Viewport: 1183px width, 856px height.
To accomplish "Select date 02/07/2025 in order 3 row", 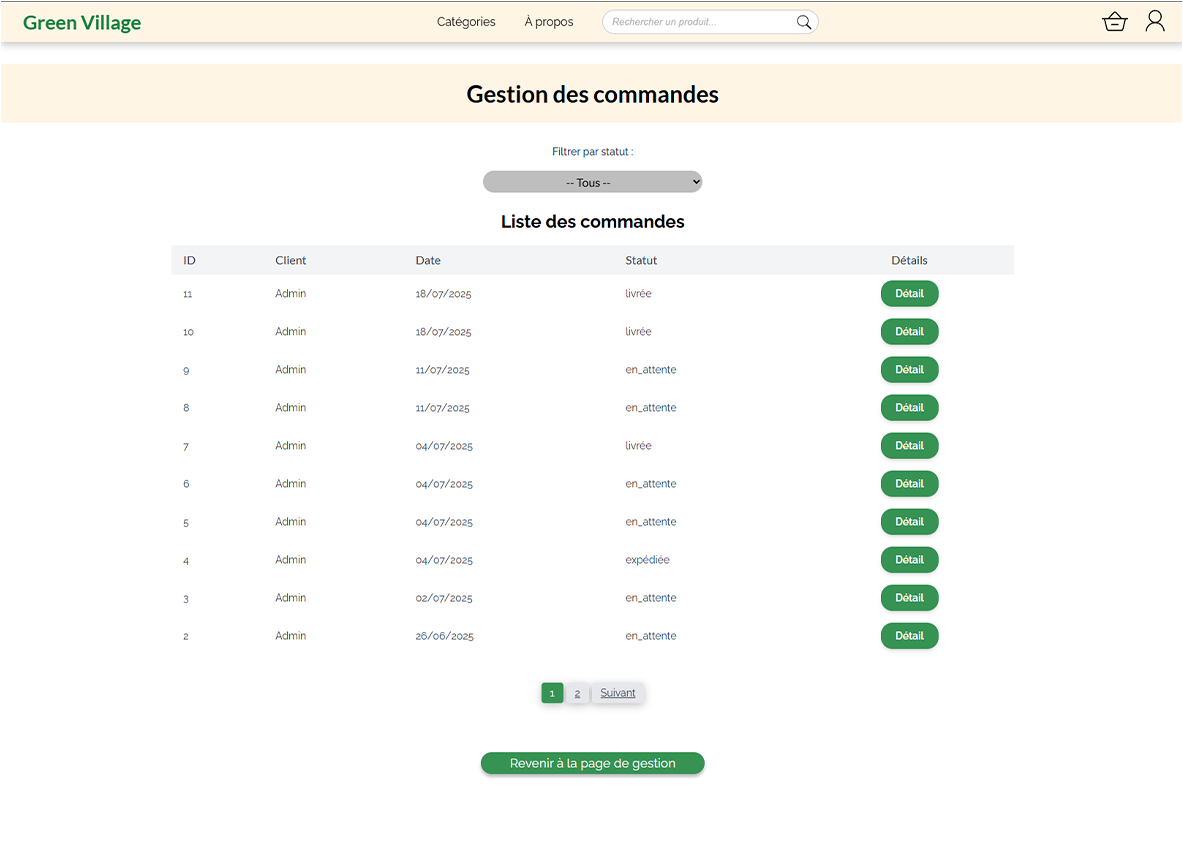I will (444, 598).
